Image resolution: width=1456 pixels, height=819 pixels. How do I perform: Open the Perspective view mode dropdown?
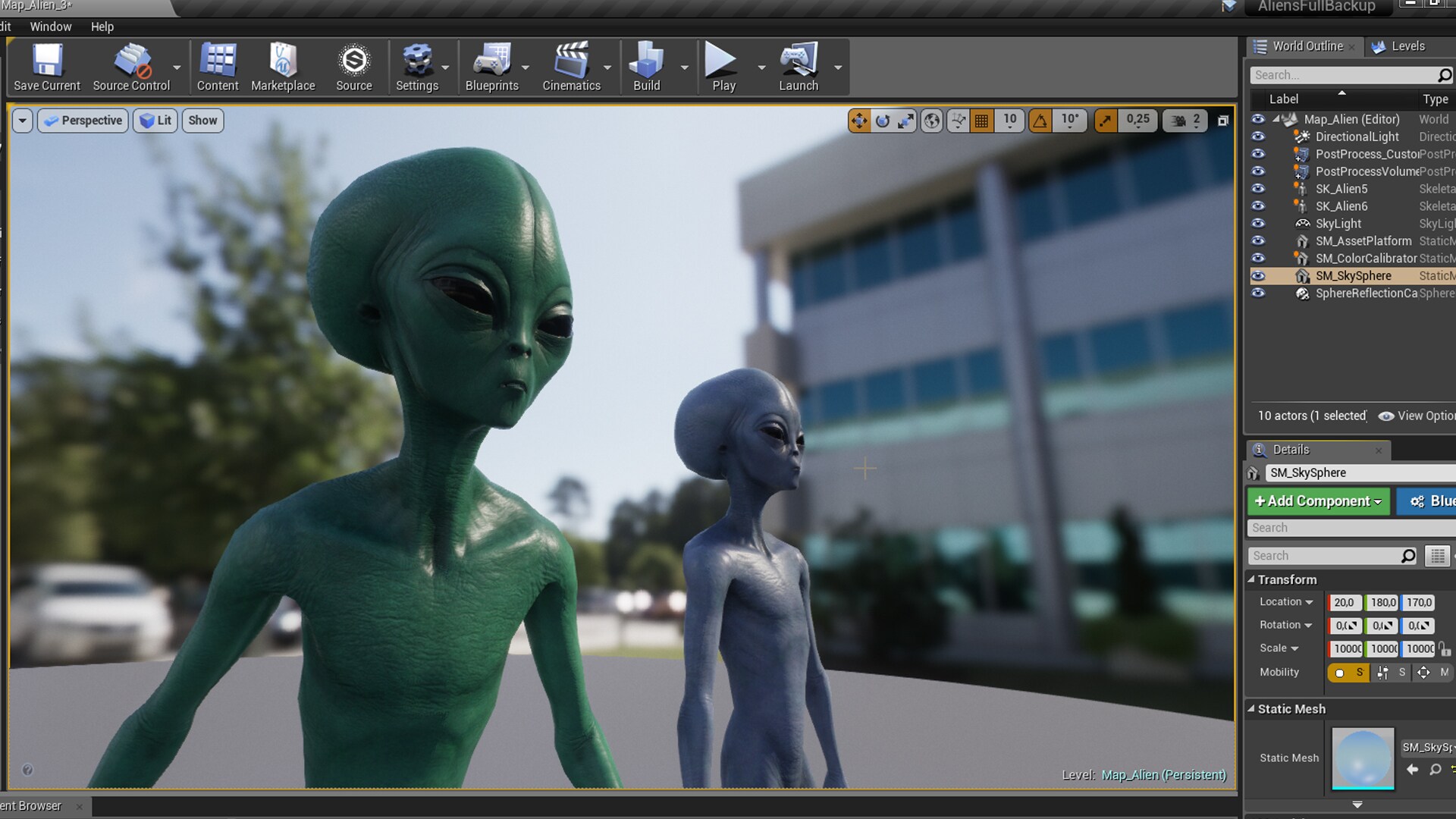click(x=82, y=120)
